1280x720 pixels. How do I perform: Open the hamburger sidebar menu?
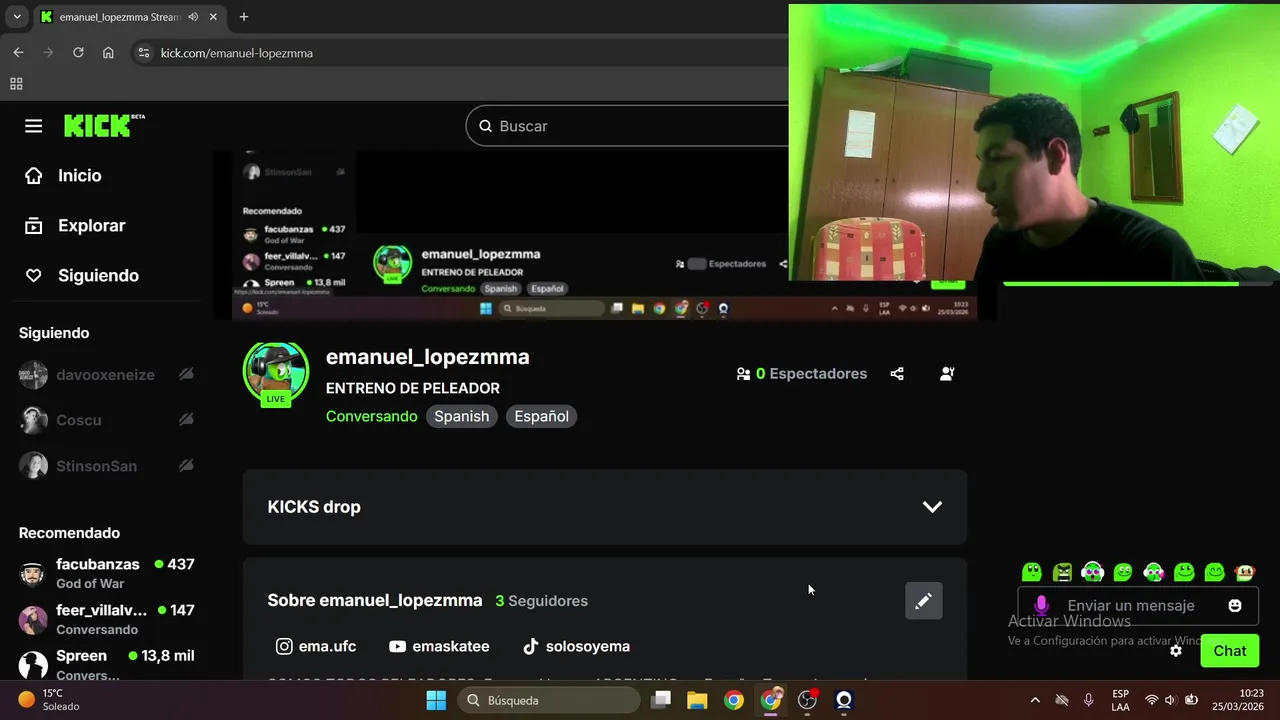34,126
